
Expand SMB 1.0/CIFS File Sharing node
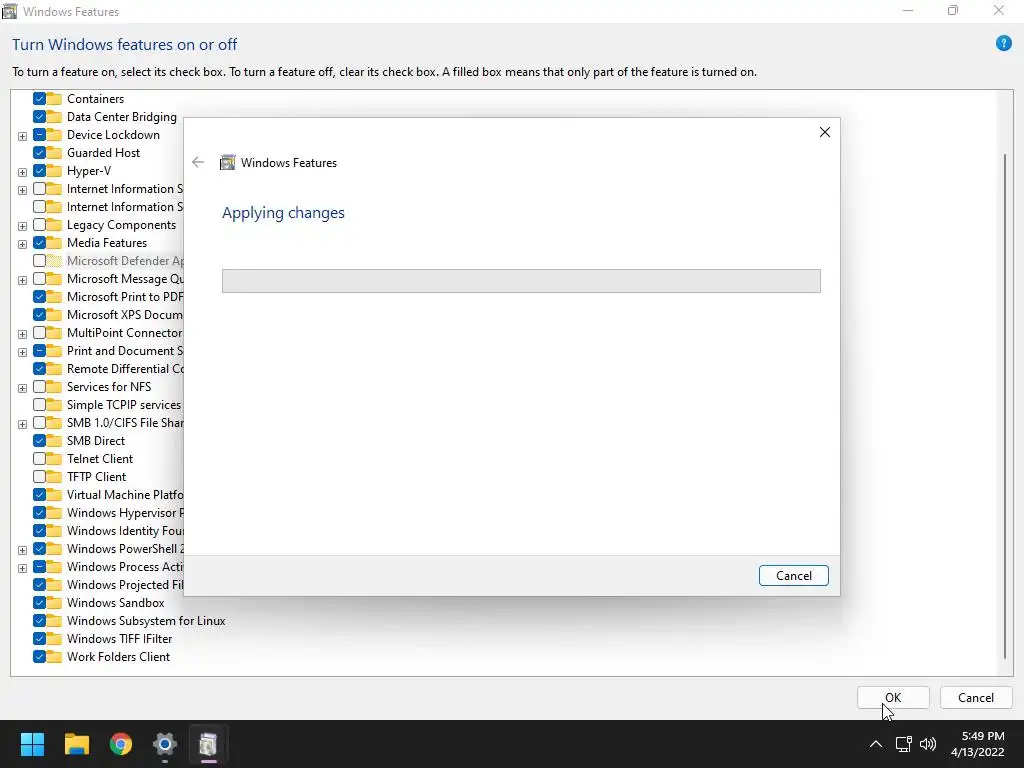[22, 424]
